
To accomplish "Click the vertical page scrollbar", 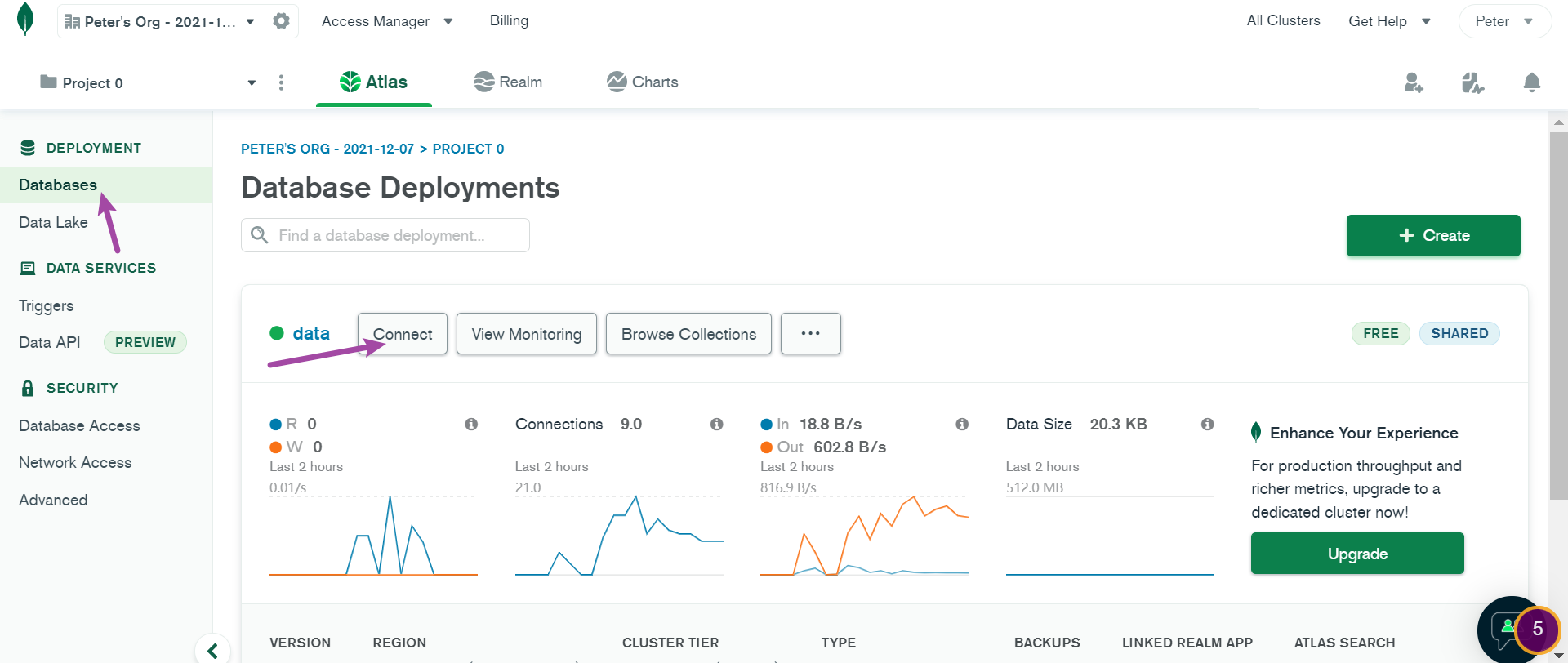I will pos(1558,315).
